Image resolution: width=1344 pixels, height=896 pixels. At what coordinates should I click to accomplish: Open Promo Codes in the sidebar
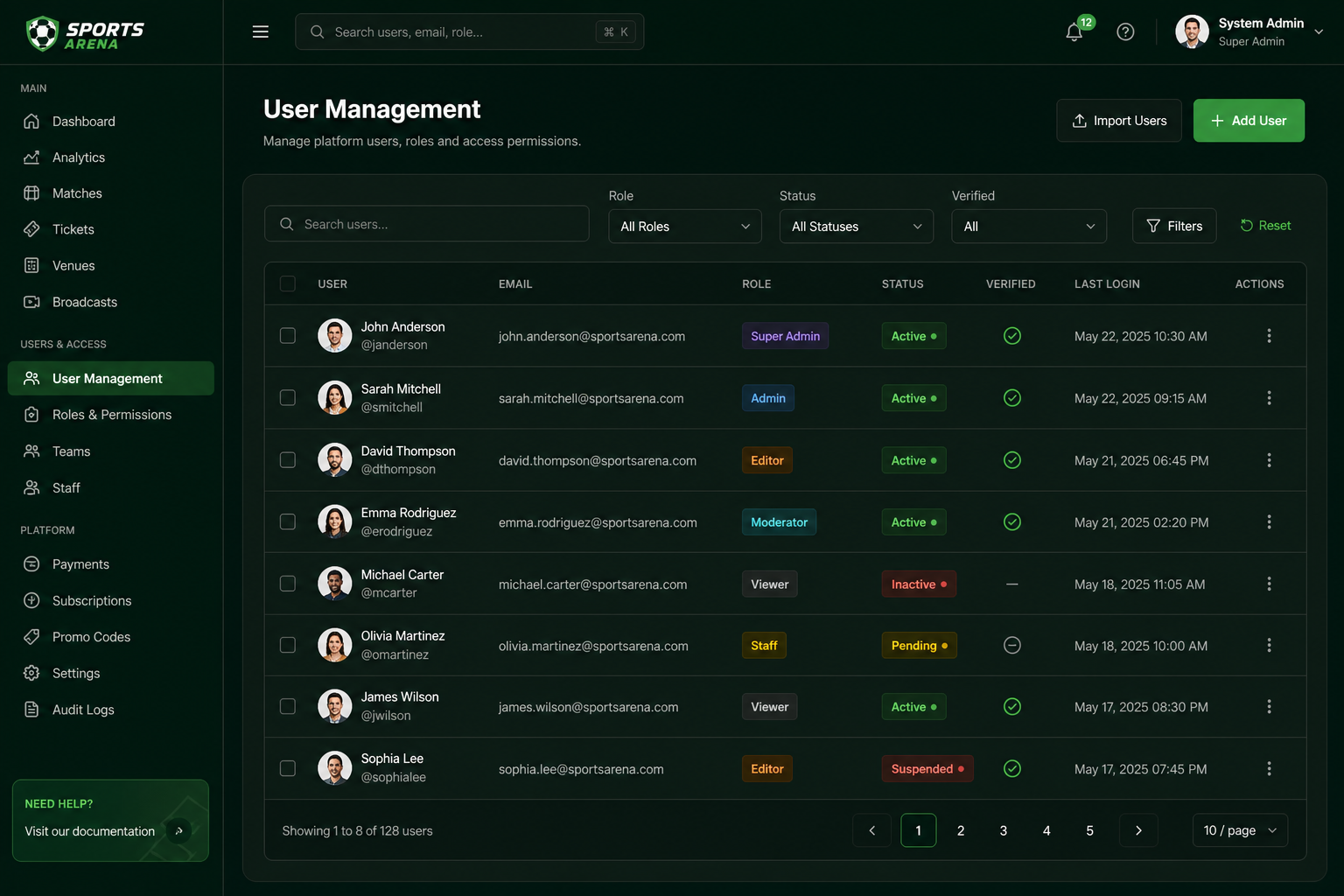111,637
